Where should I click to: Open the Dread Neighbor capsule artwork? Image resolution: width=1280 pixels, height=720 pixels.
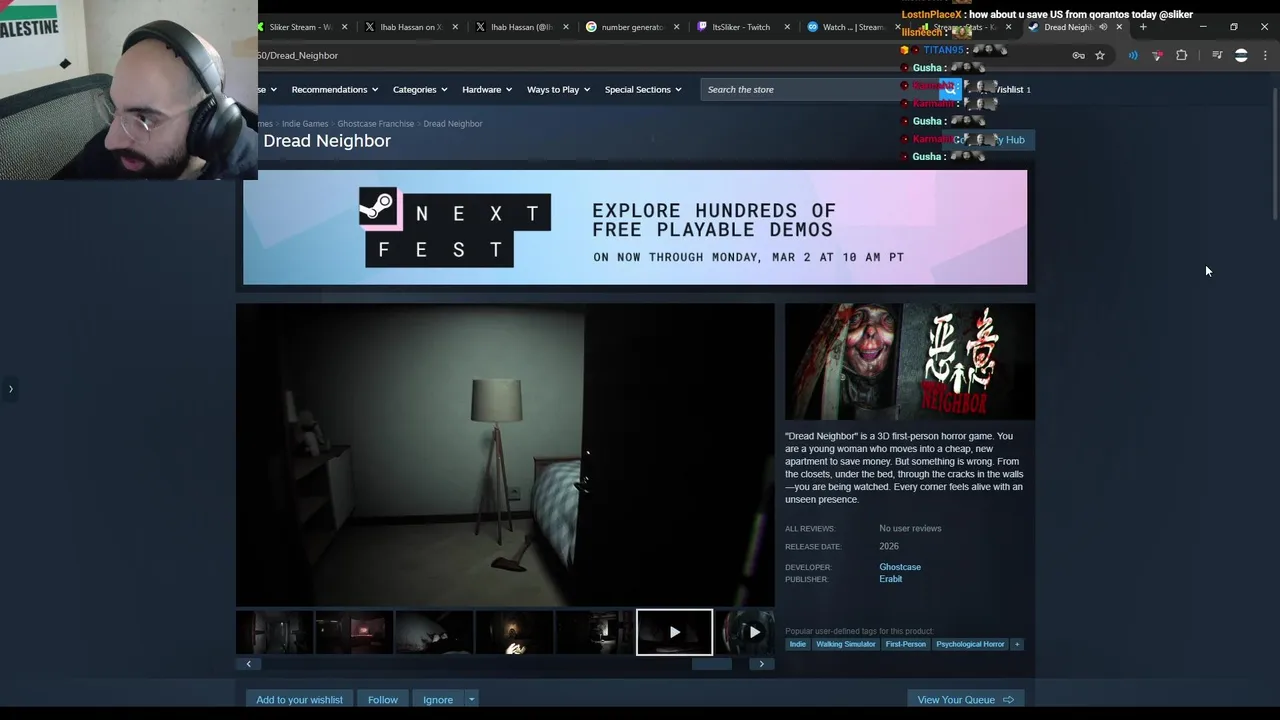click(x=910, y=362)
